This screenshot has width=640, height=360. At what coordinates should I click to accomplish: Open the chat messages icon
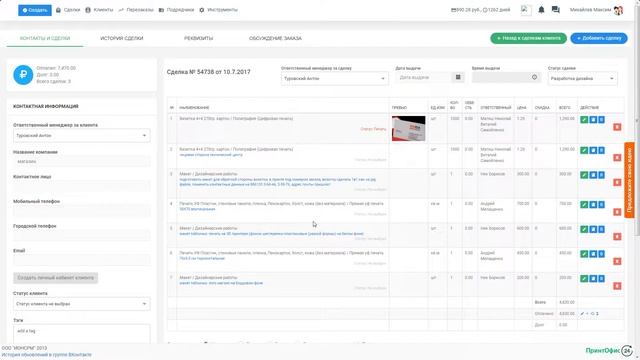556,10
